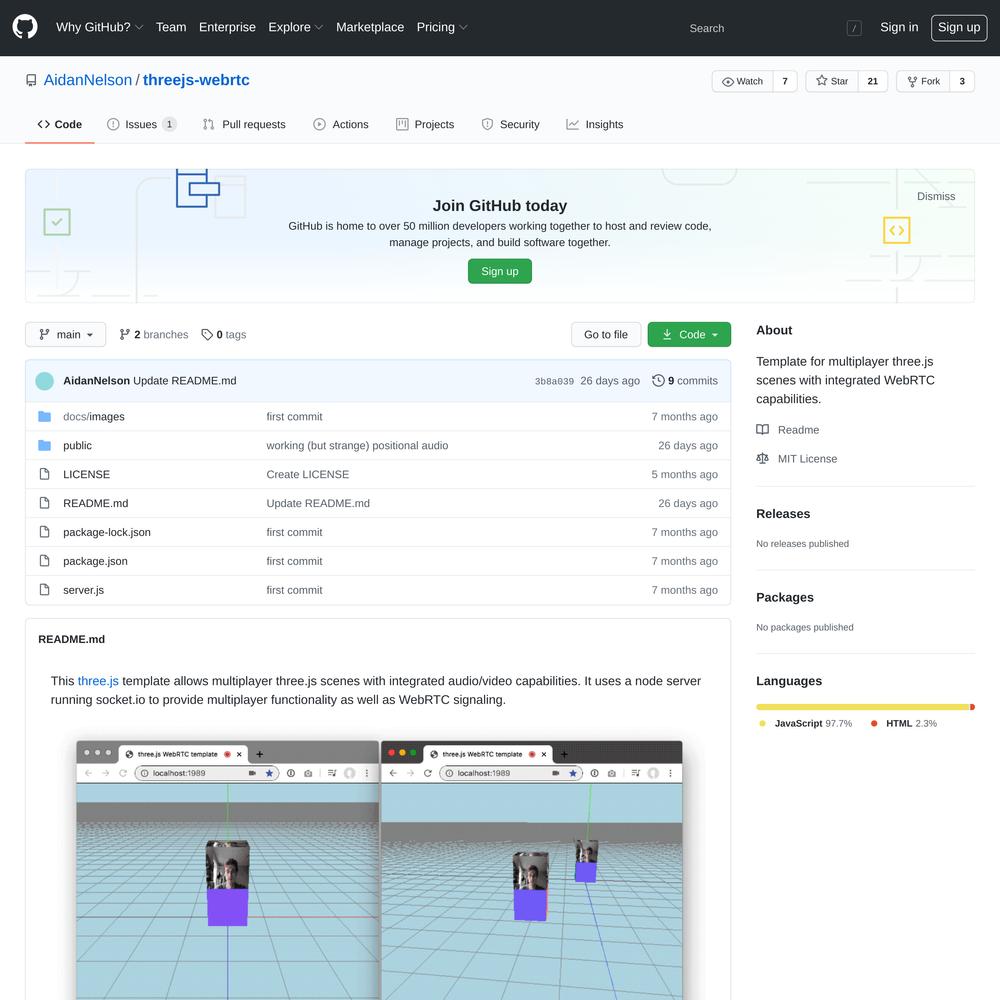
Task: Expand the green Code download dropdown
Action: (689, 334)
